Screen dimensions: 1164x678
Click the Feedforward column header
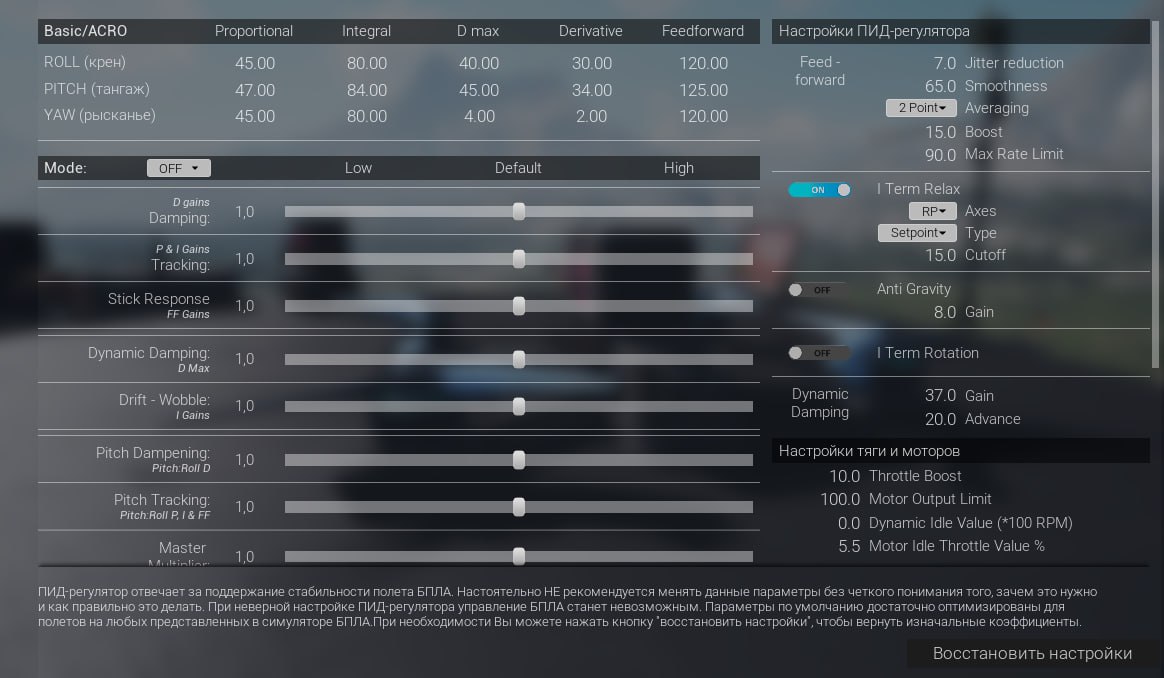coord(702,31)
